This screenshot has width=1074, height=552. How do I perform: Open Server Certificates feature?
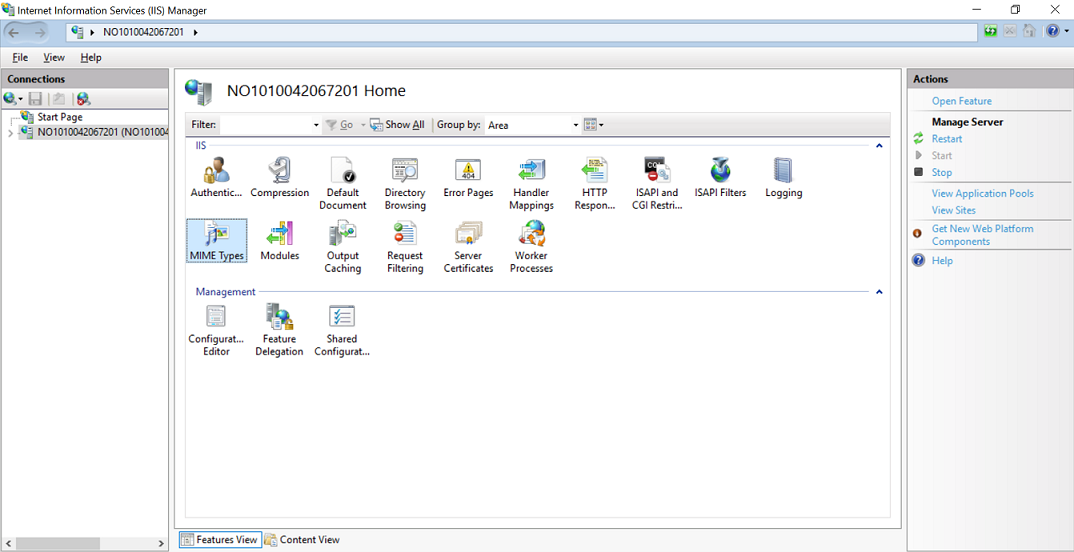tap(468, 247)
